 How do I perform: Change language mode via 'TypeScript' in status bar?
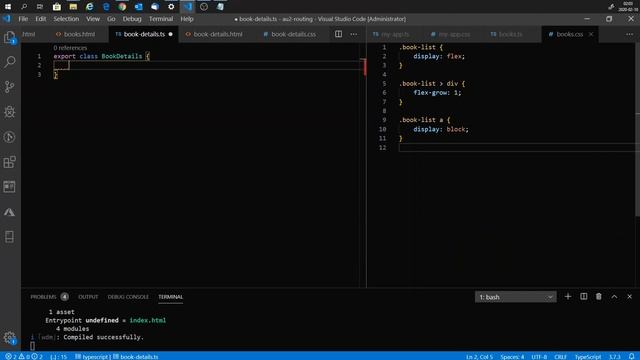(x=588, y=356)
